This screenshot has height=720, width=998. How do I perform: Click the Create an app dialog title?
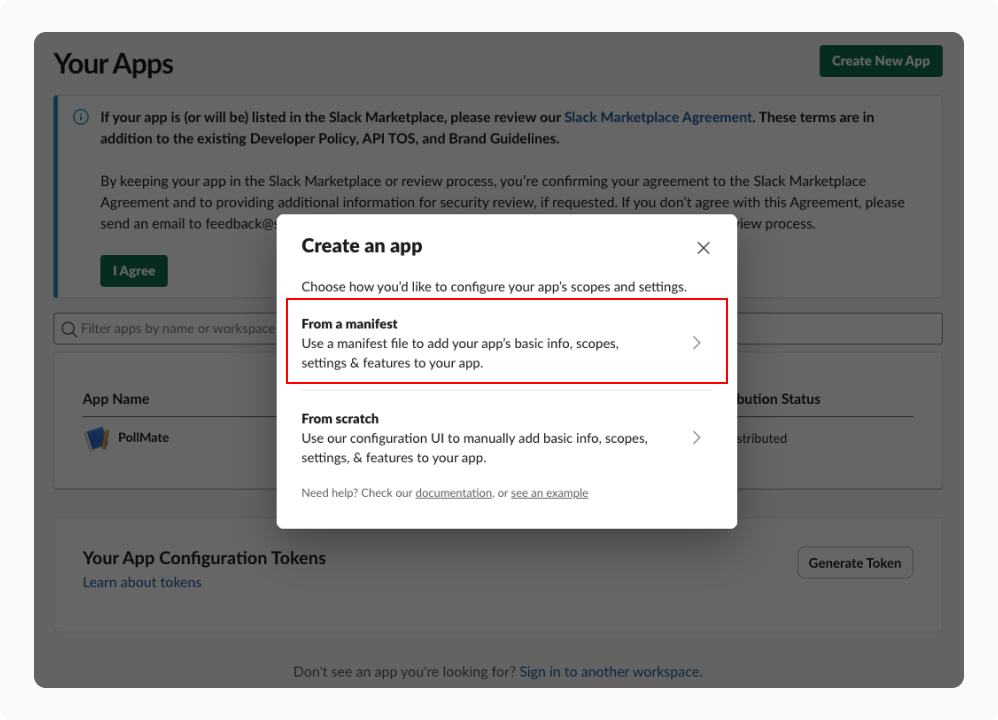pyautogui.click(x=362, y=246)
